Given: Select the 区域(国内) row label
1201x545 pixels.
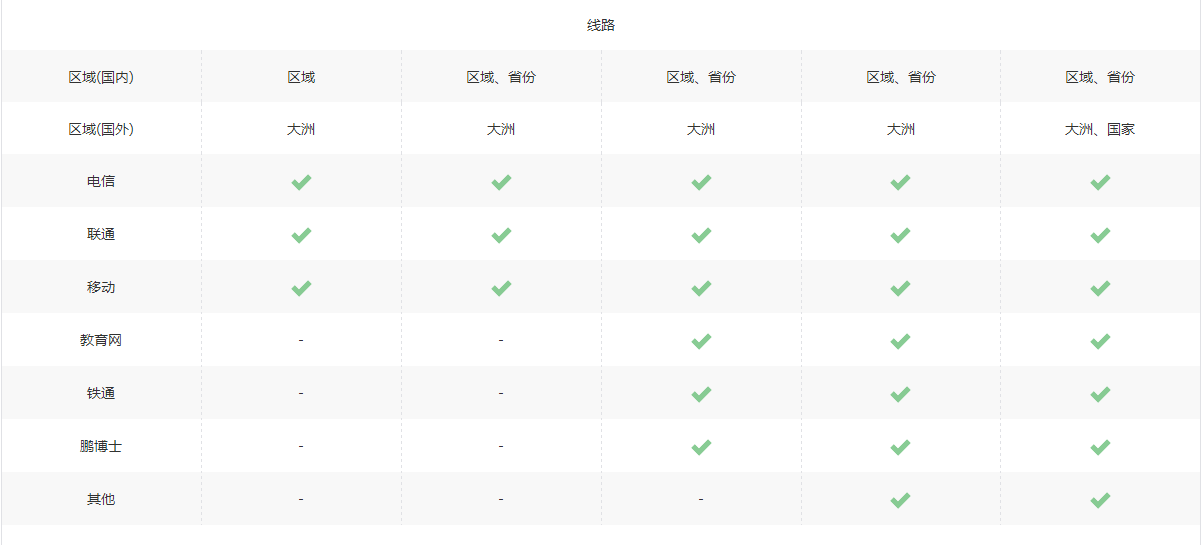Looking at the screenshot, I should click(101, 77).
